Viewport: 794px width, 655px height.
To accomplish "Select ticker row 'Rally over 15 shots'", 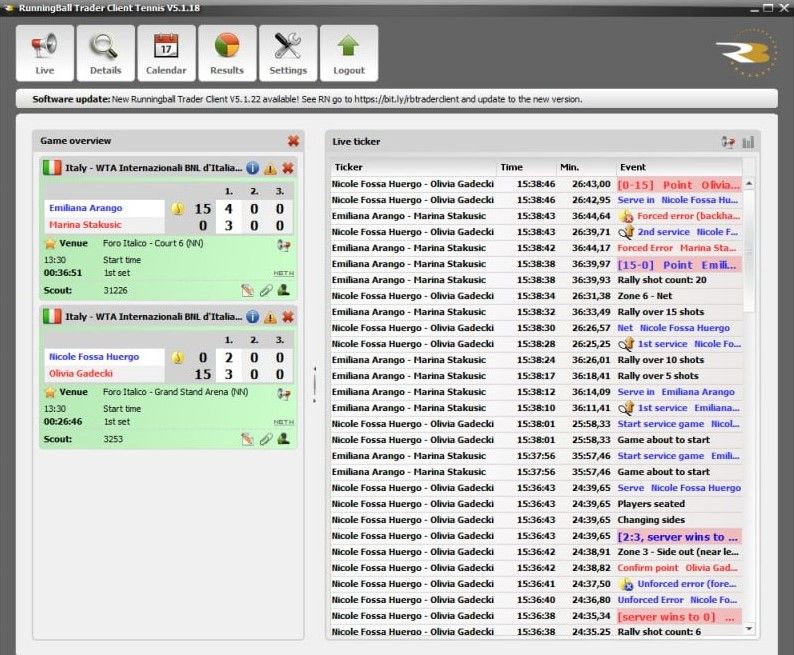I will 536,312.
